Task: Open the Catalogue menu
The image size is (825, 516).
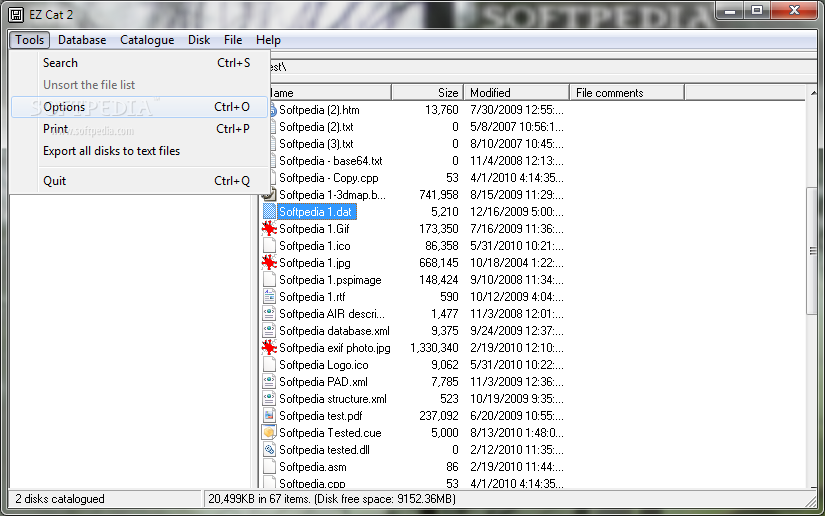Action: (147, 40)
